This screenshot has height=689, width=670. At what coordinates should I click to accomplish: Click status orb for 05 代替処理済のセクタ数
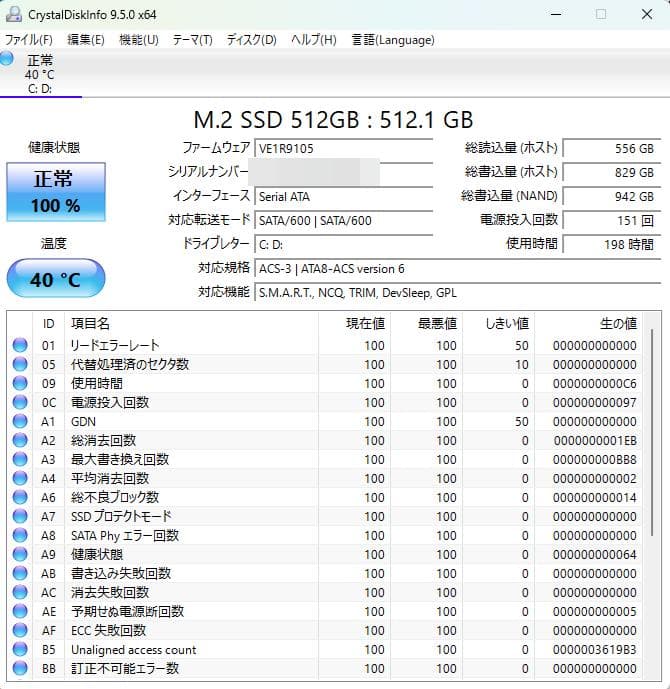coord(20,364)
